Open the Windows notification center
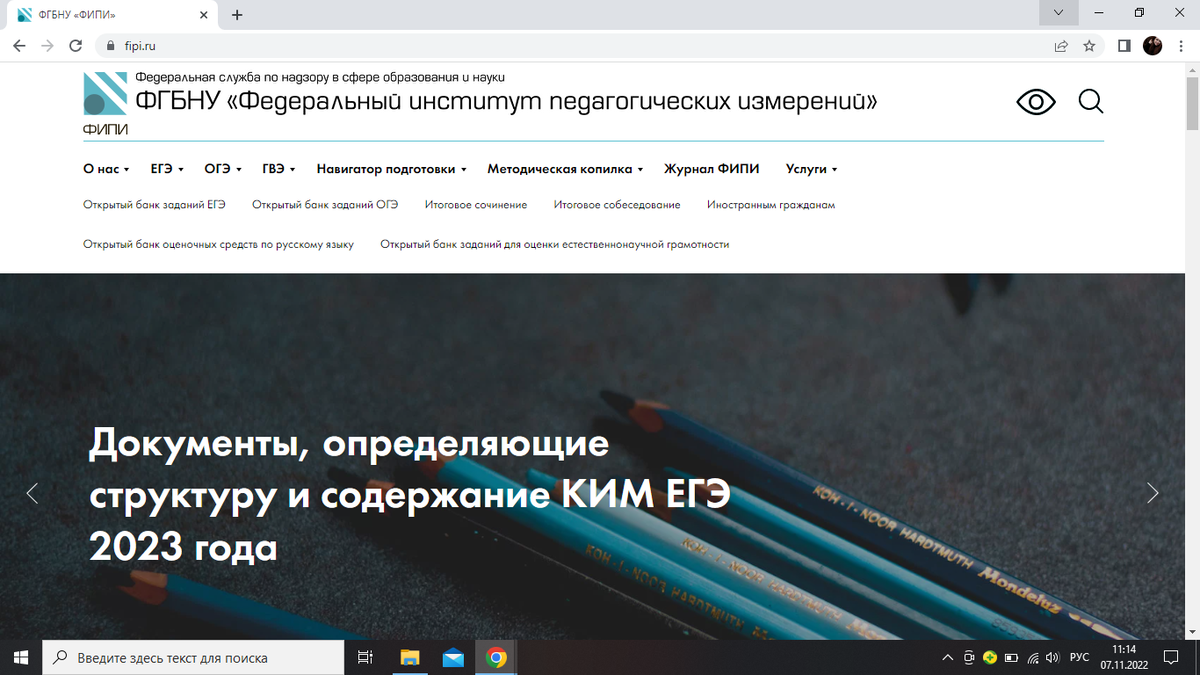This screenshot has height=675, width=1200. [1172, 657]
